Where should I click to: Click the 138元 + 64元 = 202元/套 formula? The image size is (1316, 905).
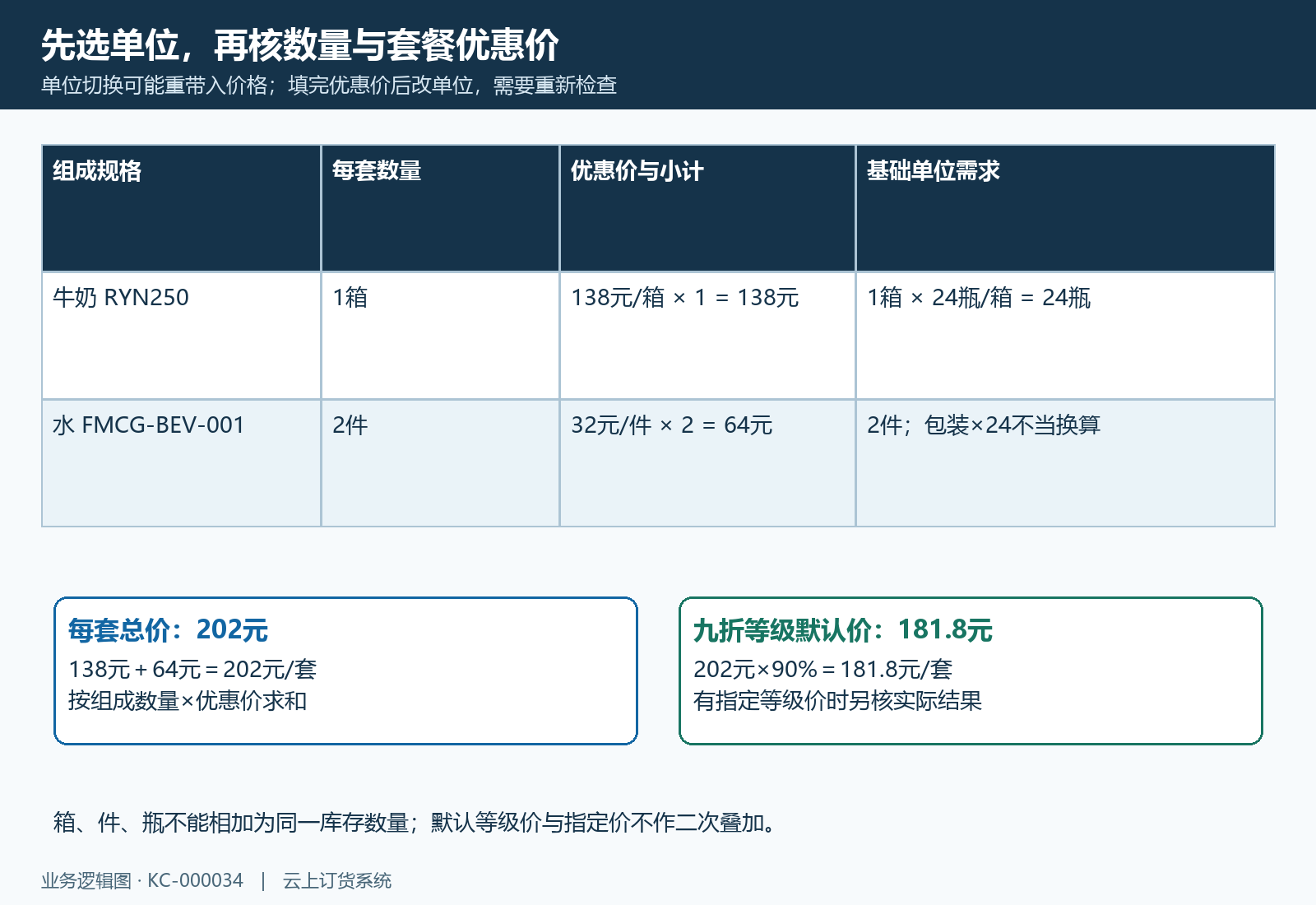coord(192,670)
